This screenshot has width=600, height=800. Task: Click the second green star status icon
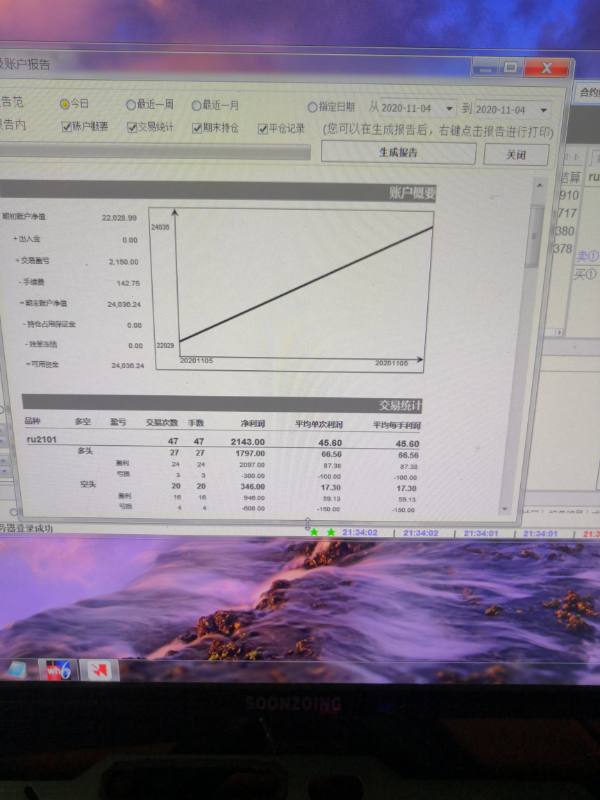pyautogui.click(x=331, y=532)
